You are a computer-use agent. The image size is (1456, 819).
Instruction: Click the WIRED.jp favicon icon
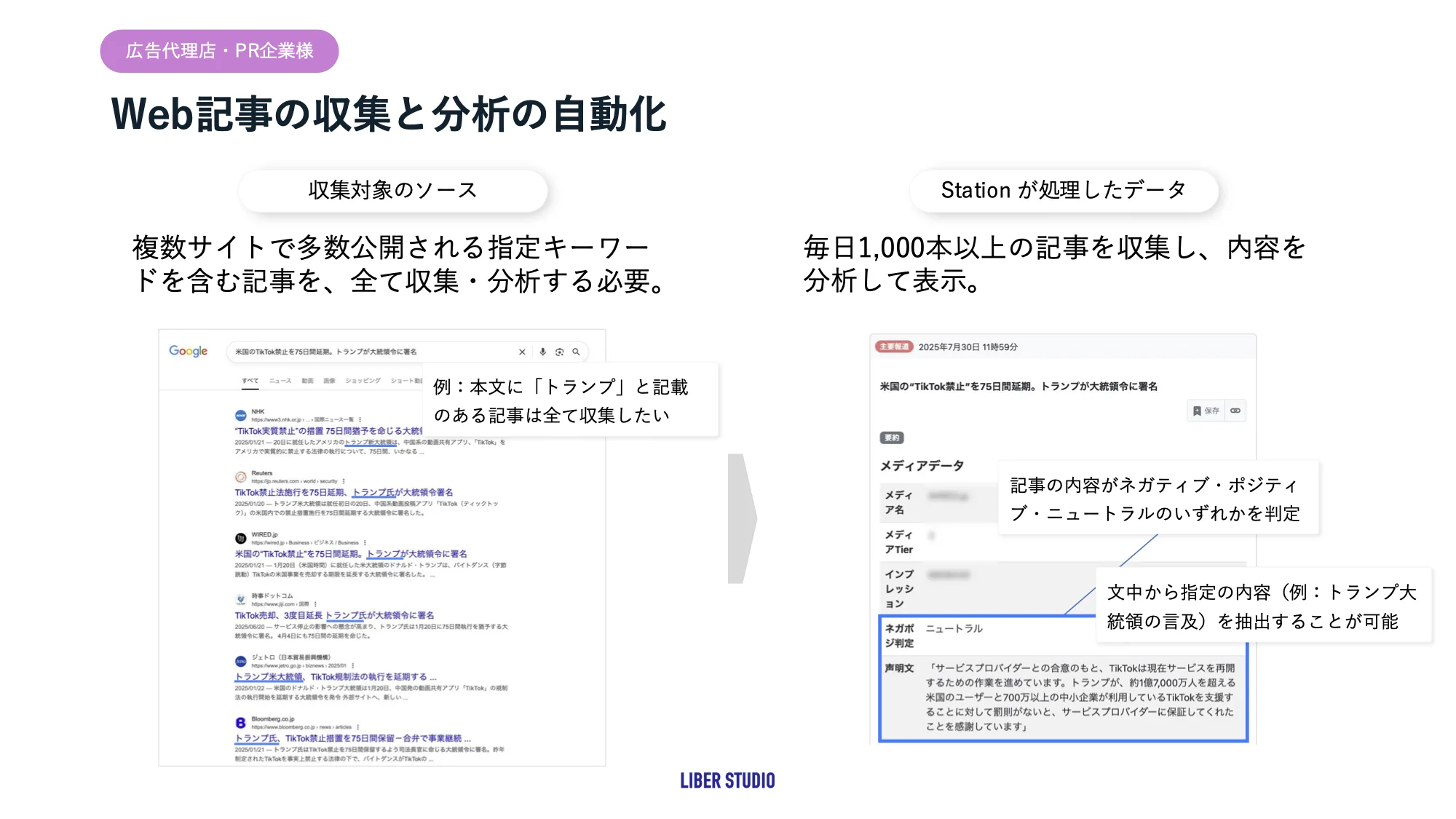(x=241, y=537)
